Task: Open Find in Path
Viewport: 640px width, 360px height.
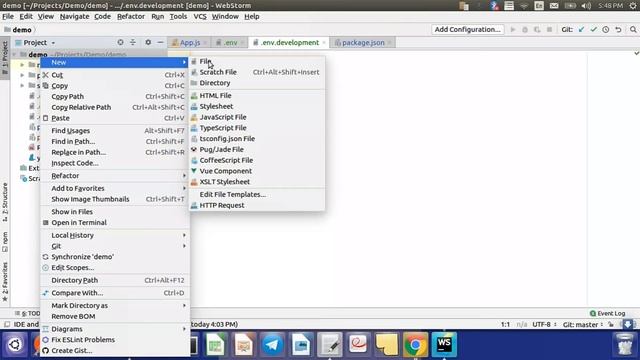Action: (115, 142)
